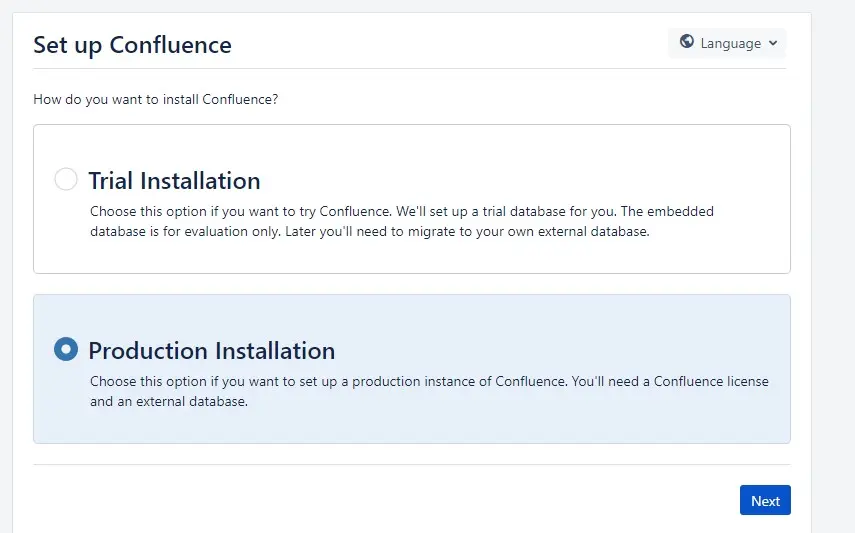
Task: Select the Trial Installation radio button
Action: point(65,180)
